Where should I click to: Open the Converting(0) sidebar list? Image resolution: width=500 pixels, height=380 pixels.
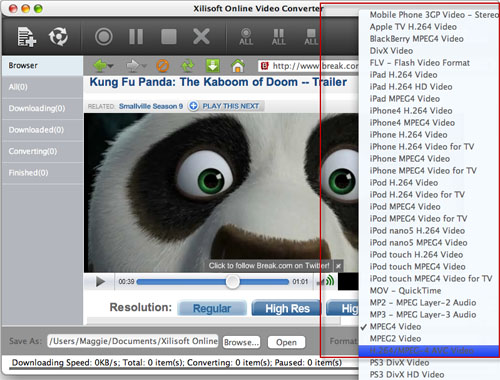point(42,151)
